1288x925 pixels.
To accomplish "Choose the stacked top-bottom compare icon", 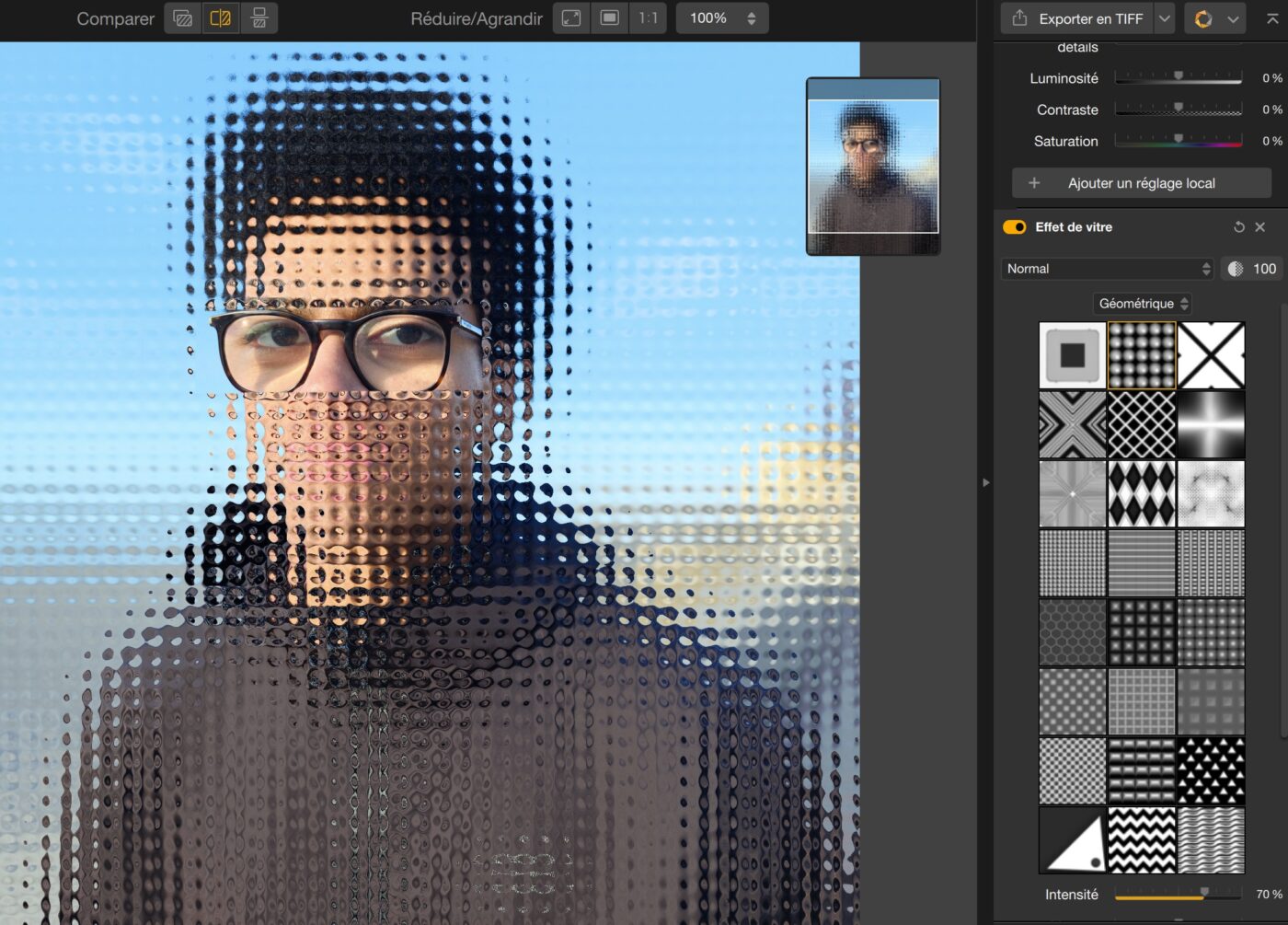I will coord(259,18).
